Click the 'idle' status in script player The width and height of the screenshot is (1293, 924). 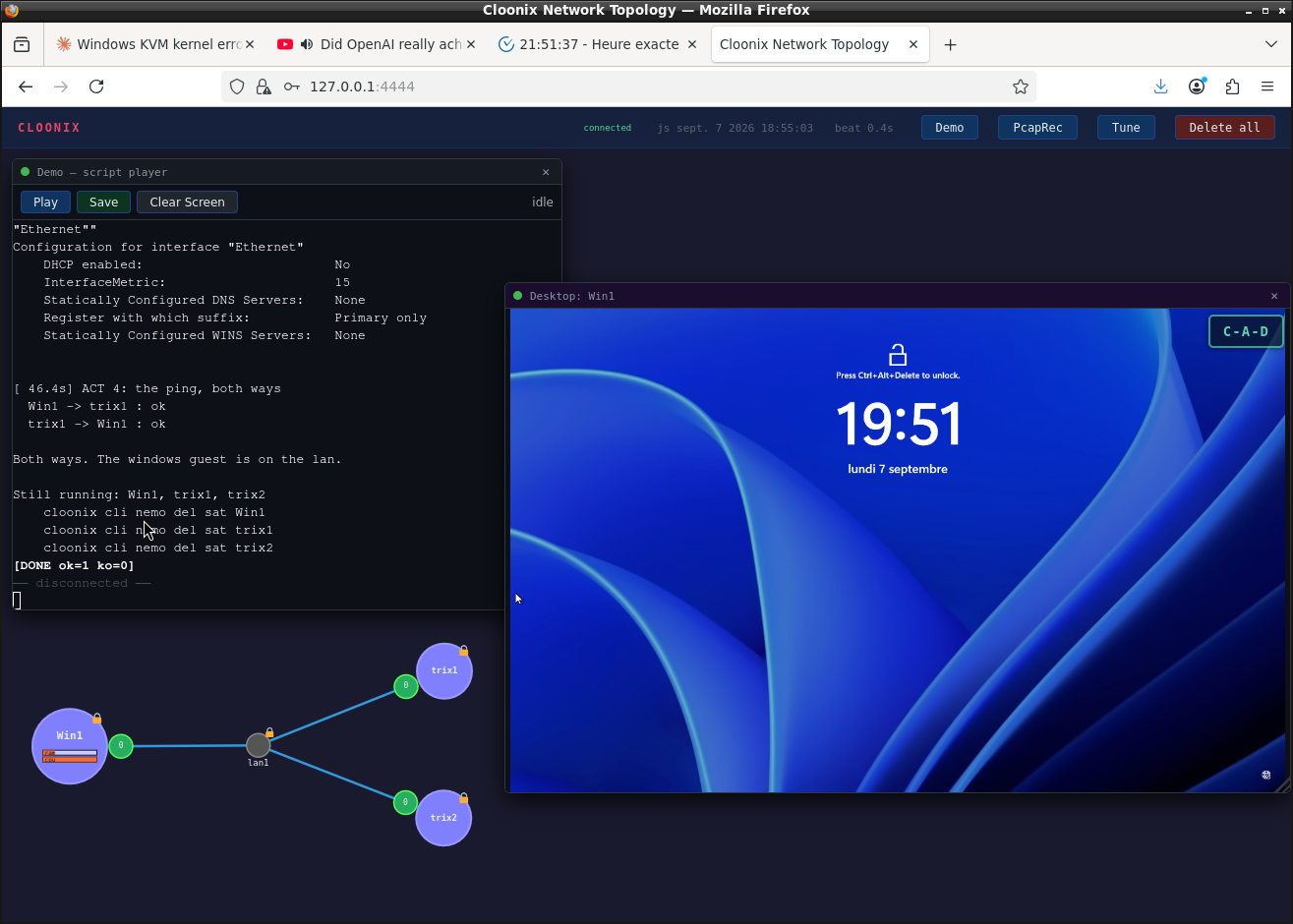[x=543, y=202]
